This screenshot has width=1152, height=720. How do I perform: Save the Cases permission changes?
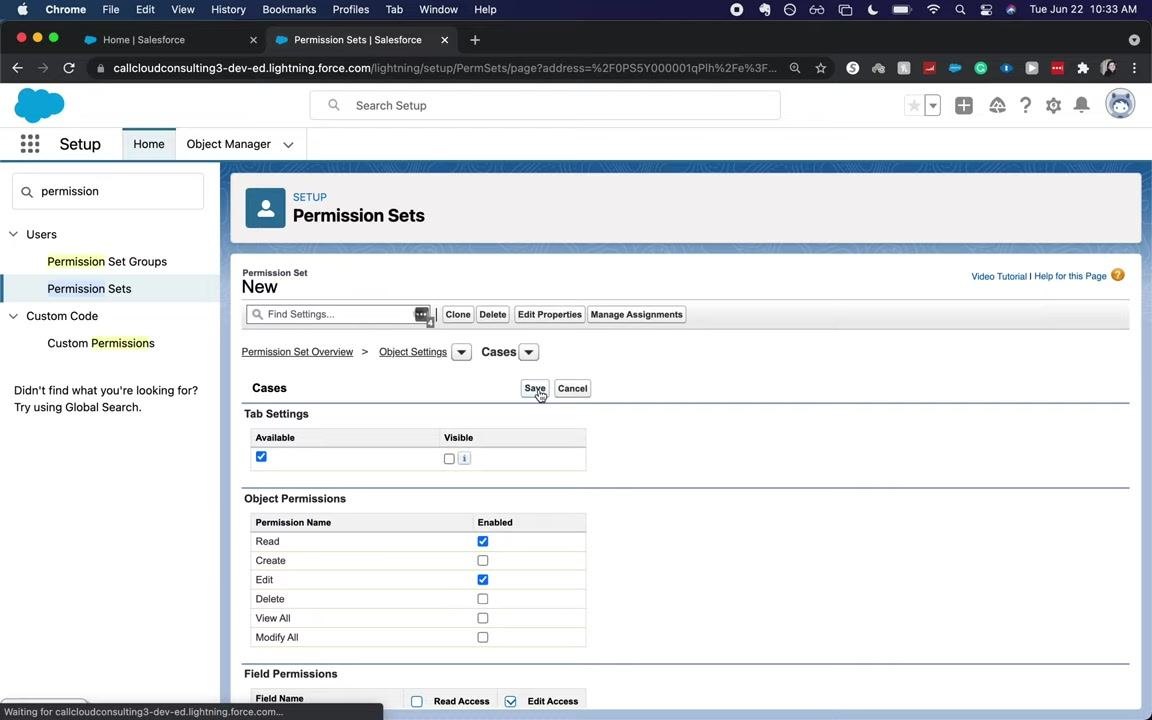534,388
